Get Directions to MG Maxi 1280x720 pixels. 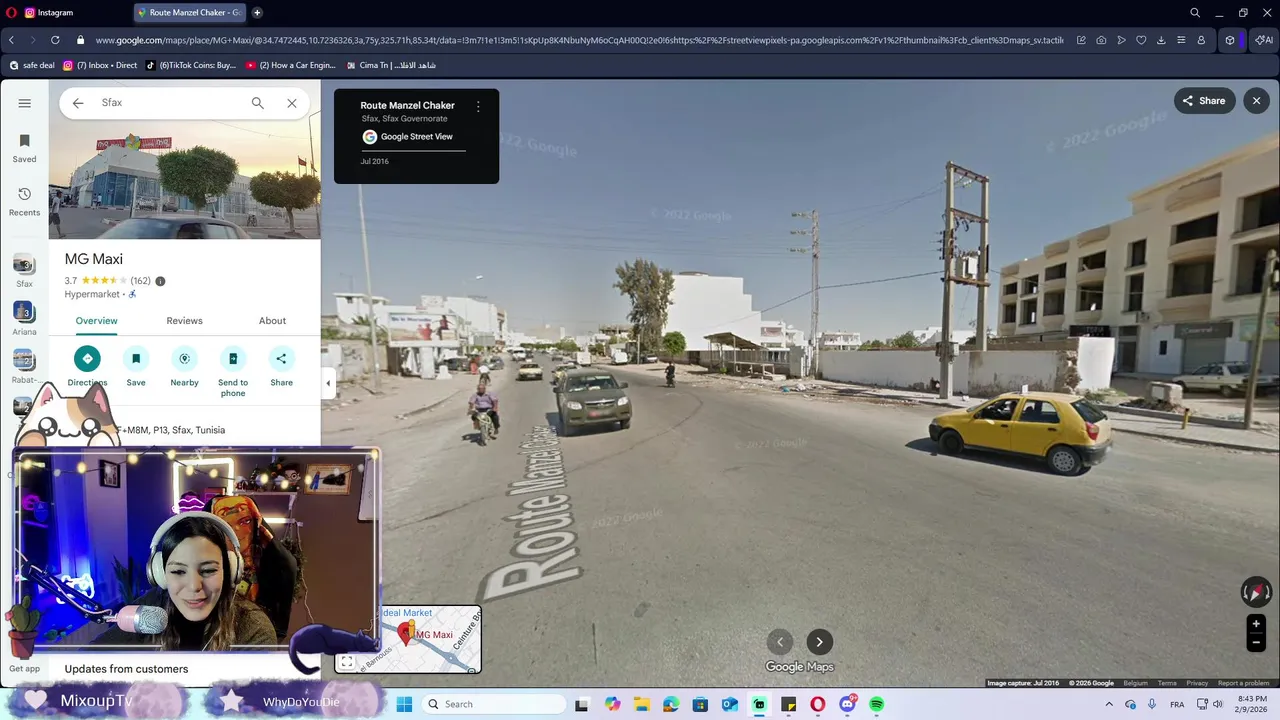click(87, 366)
